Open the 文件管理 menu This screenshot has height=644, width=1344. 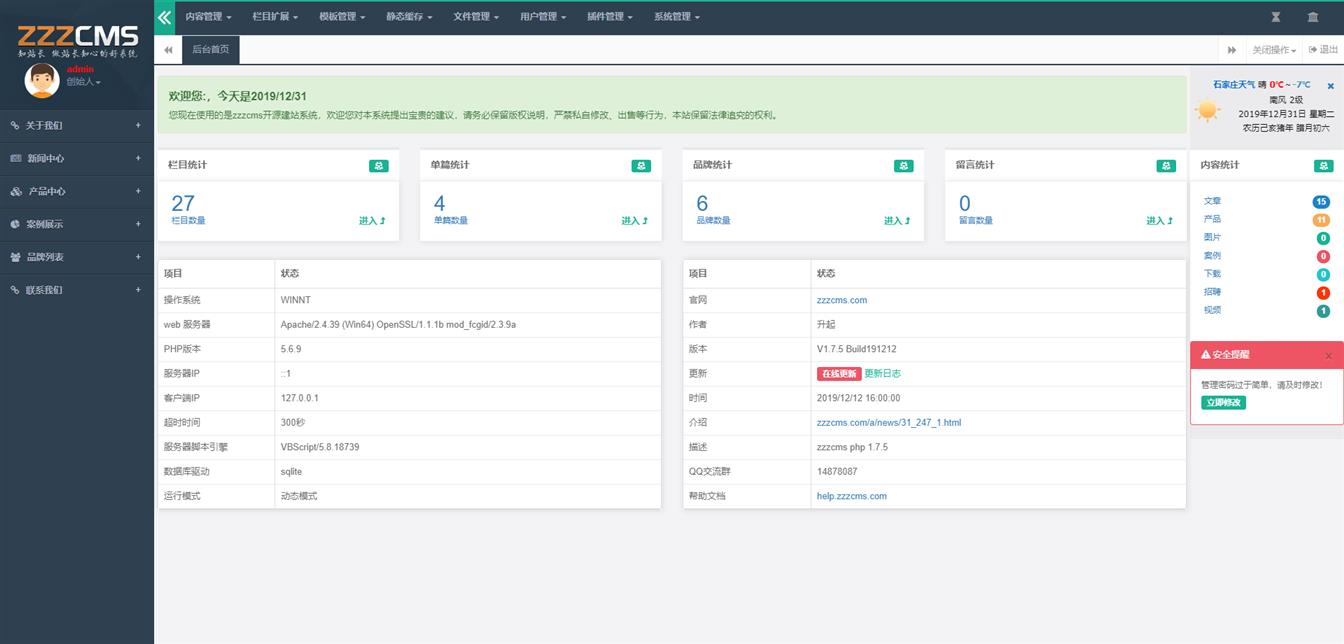[476, 17]
